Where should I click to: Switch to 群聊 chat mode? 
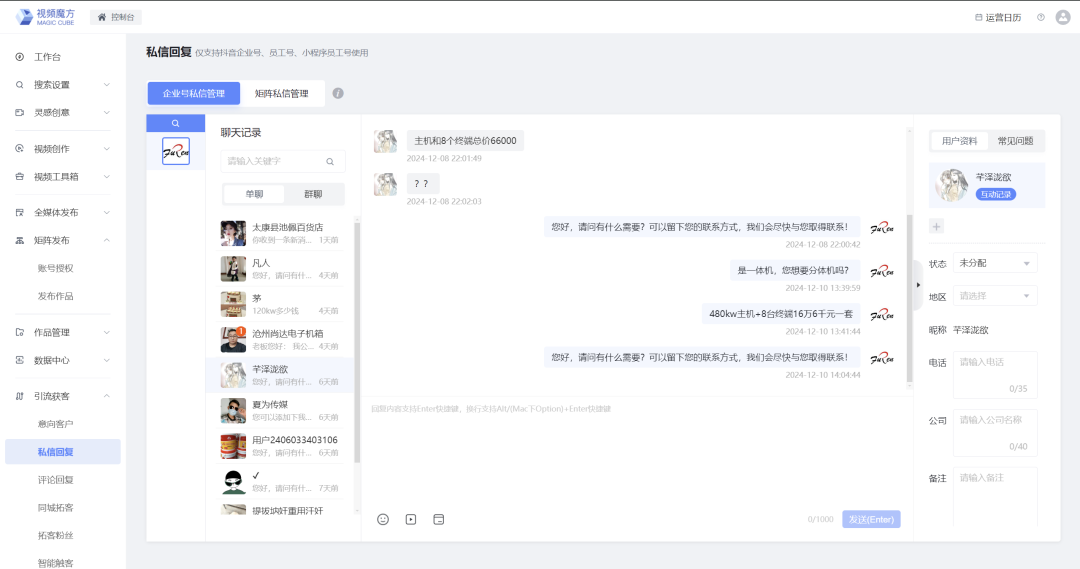coord(313,194)
